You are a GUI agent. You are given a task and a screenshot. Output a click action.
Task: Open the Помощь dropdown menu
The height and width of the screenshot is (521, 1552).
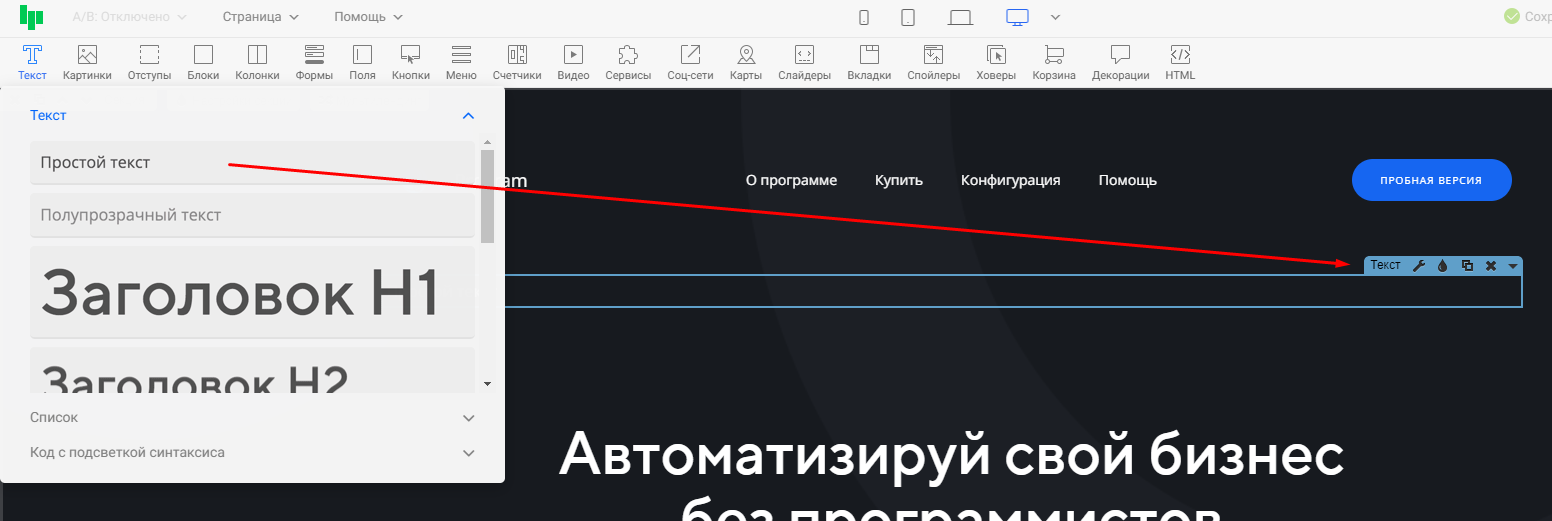[368, 17]
